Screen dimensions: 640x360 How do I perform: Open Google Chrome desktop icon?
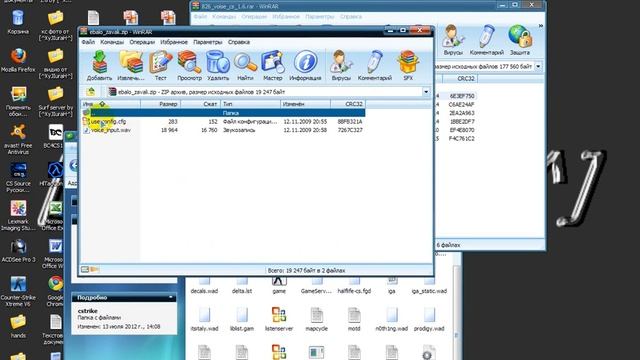click(x=56, y=291)
